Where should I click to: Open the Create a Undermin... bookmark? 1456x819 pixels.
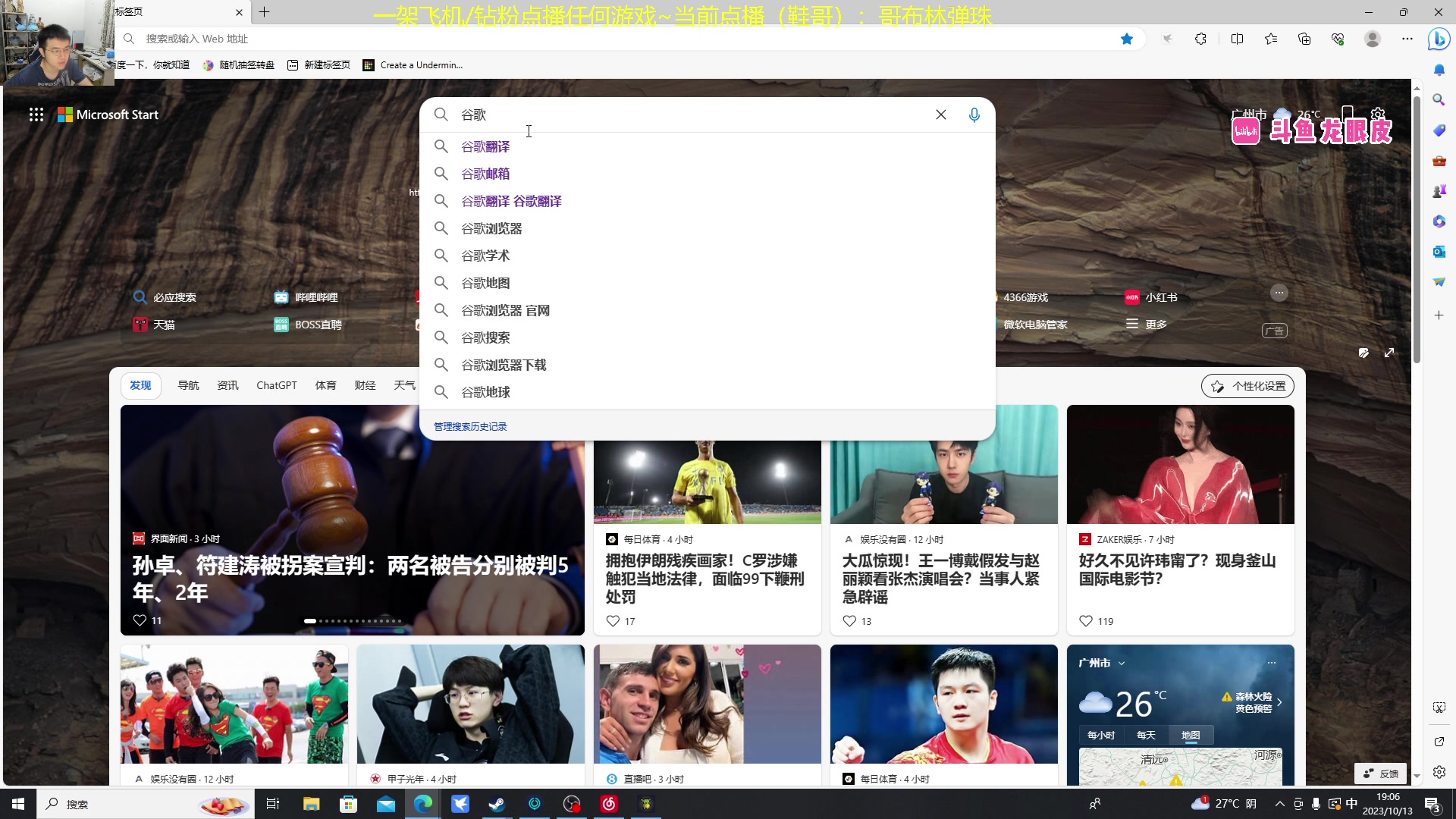(x=413, y=65)
